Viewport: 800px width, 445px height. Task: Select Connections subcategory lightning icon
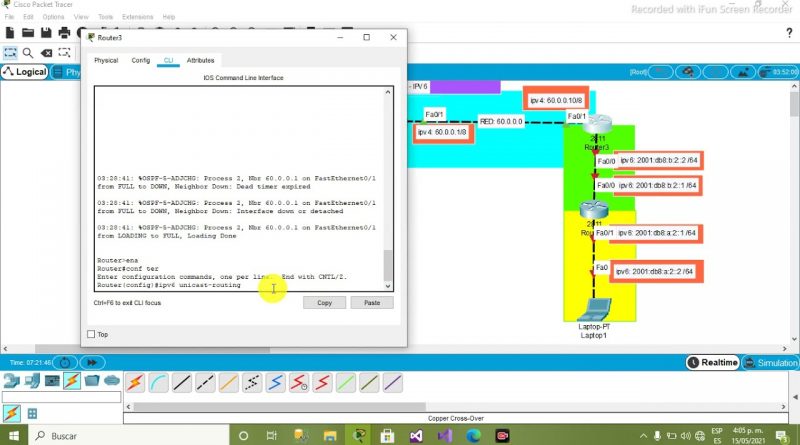12,413
